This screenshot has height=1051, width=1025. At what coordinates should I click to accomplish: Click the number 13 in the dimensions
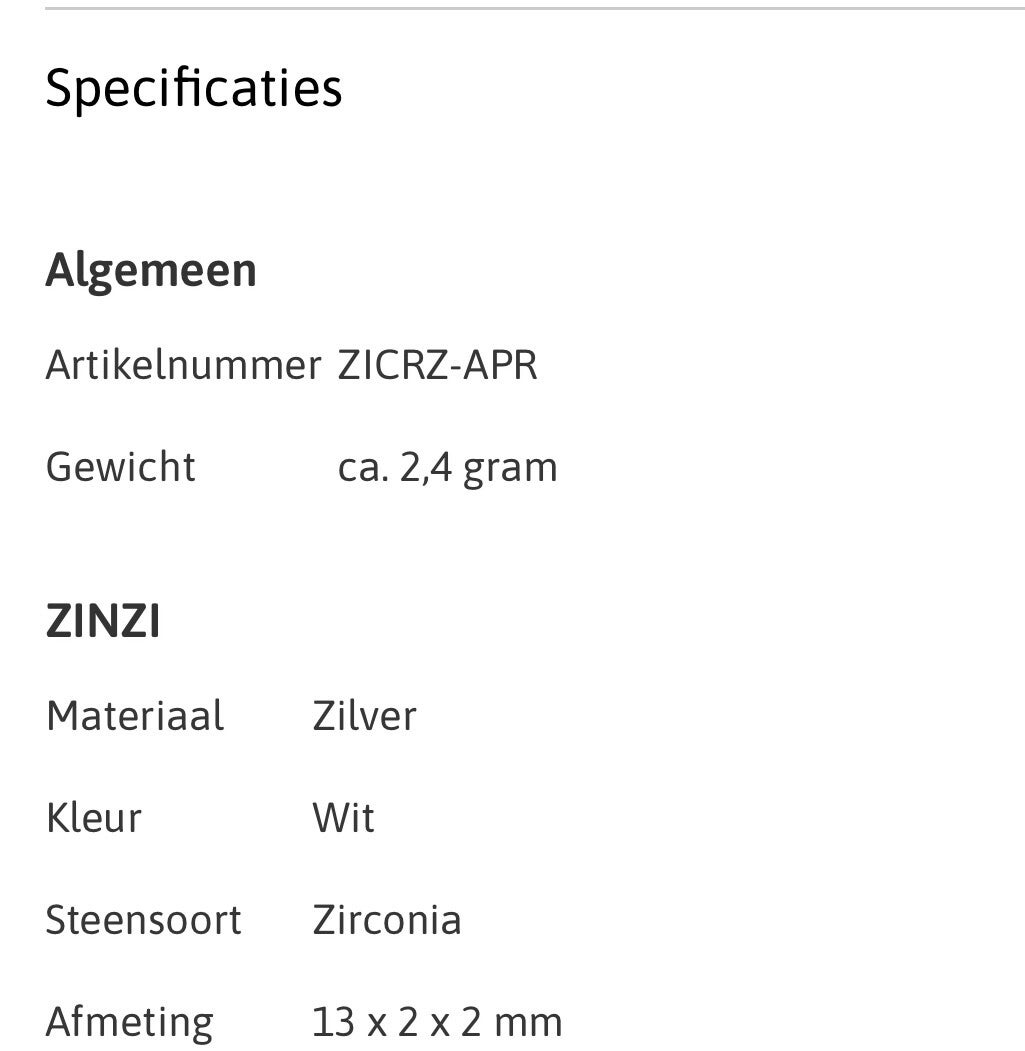pos(334,1022)
